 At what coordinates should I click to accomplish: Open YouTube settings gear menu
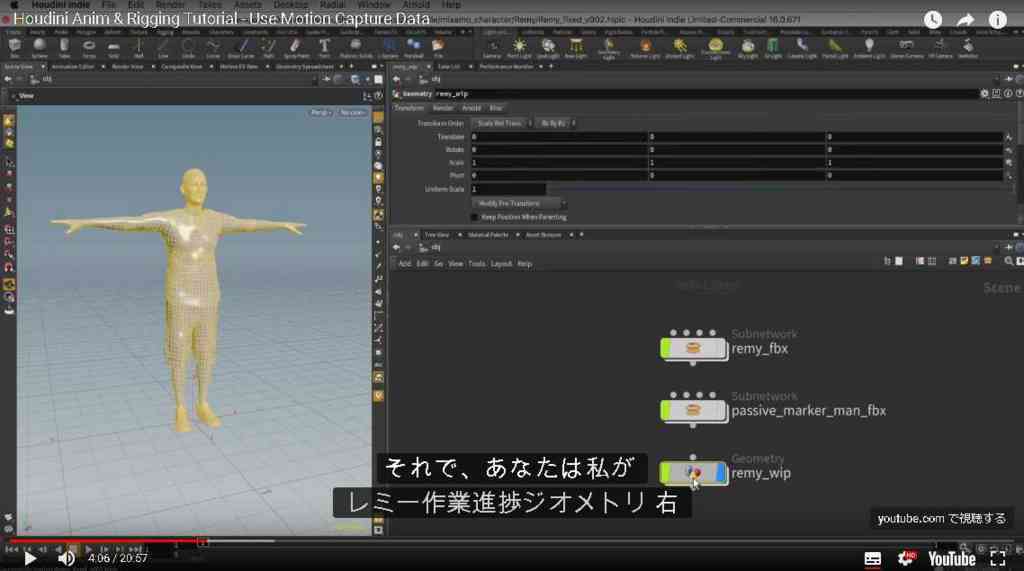(x=906, y=559)
